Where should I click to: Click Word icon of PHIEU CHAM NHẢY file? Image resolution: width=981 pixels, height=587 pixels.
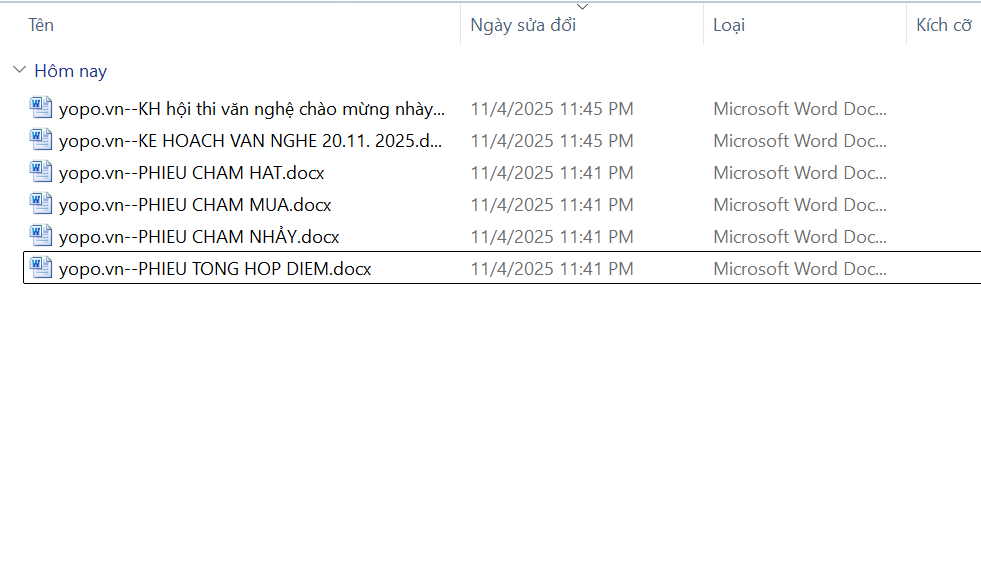coord(41,236)
